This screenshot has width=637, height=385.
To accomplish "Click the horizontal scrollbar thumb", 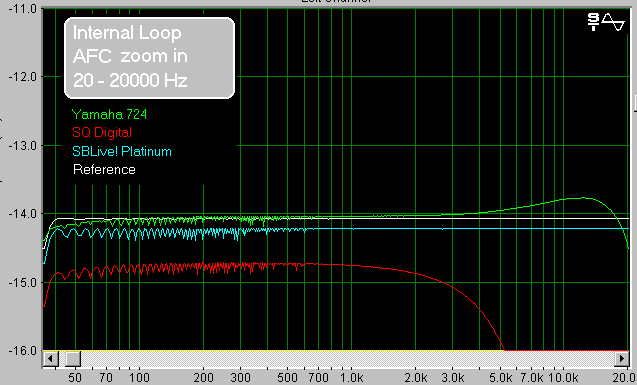I will [73, 359].
